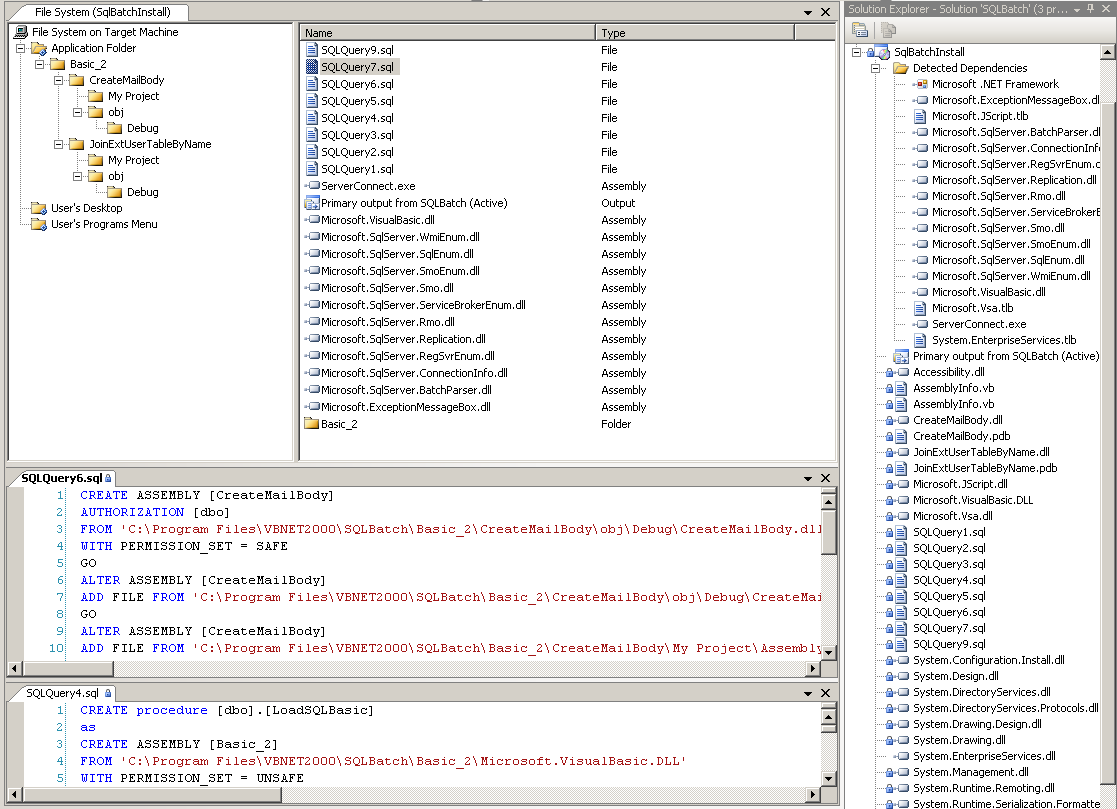Click the User's Desktop folder icon
The height and width of the screenshot is (809, 1117).
click(x=39, y=208)
